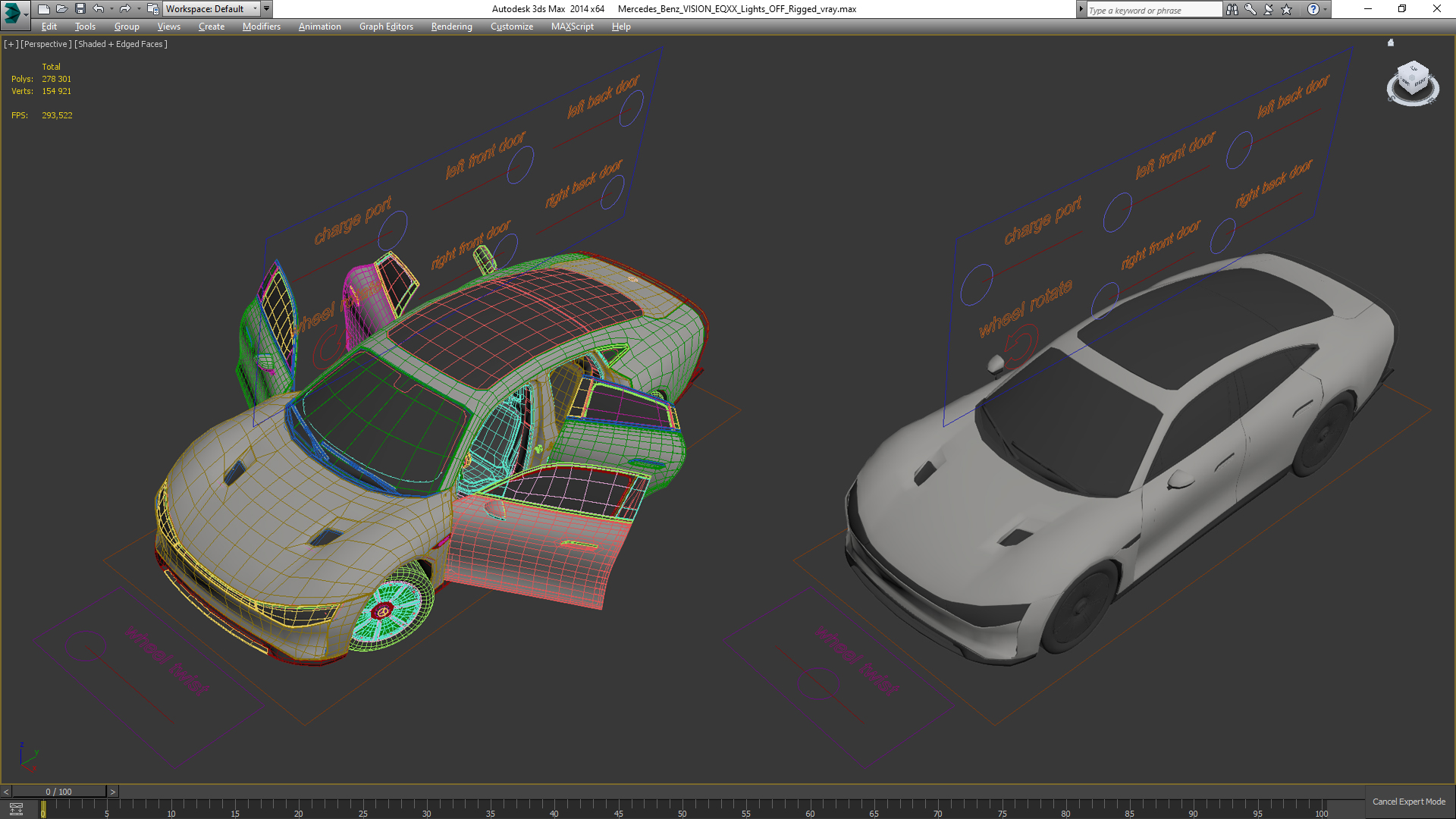Undo the last scene operation
The width and height of the screenshot is (1456, 819).
point(98,9)
